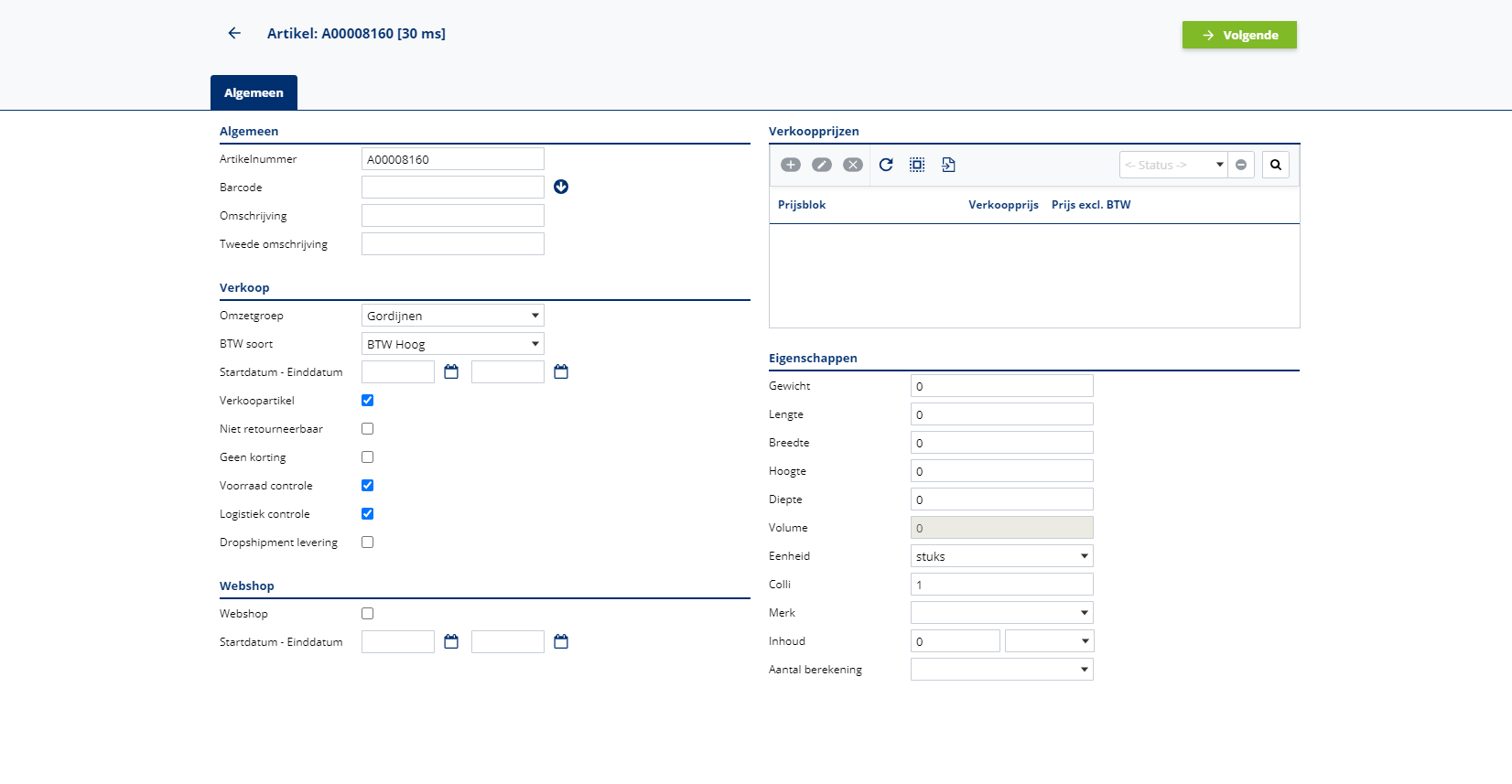Open the Eenheid dropdown set to stuks
Viewport: 1512px width, 784px height.
click(x=1001, y=556)
